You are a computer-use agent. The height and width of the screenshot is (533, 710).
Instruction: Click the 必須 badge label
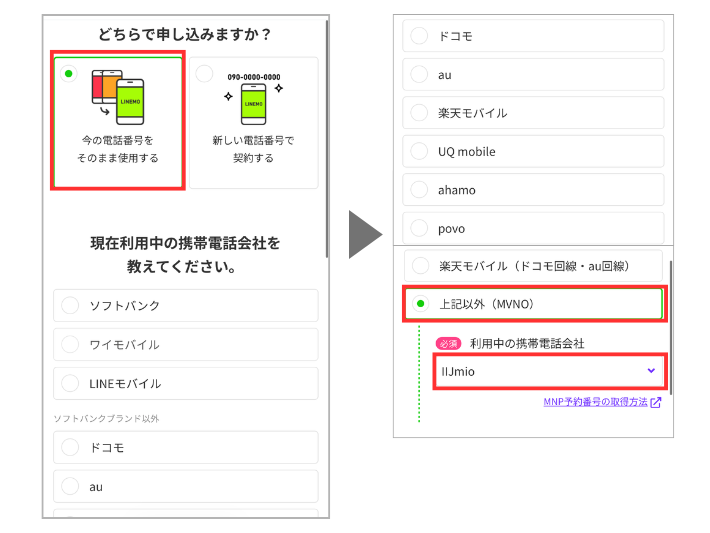[x=448, y=344]
